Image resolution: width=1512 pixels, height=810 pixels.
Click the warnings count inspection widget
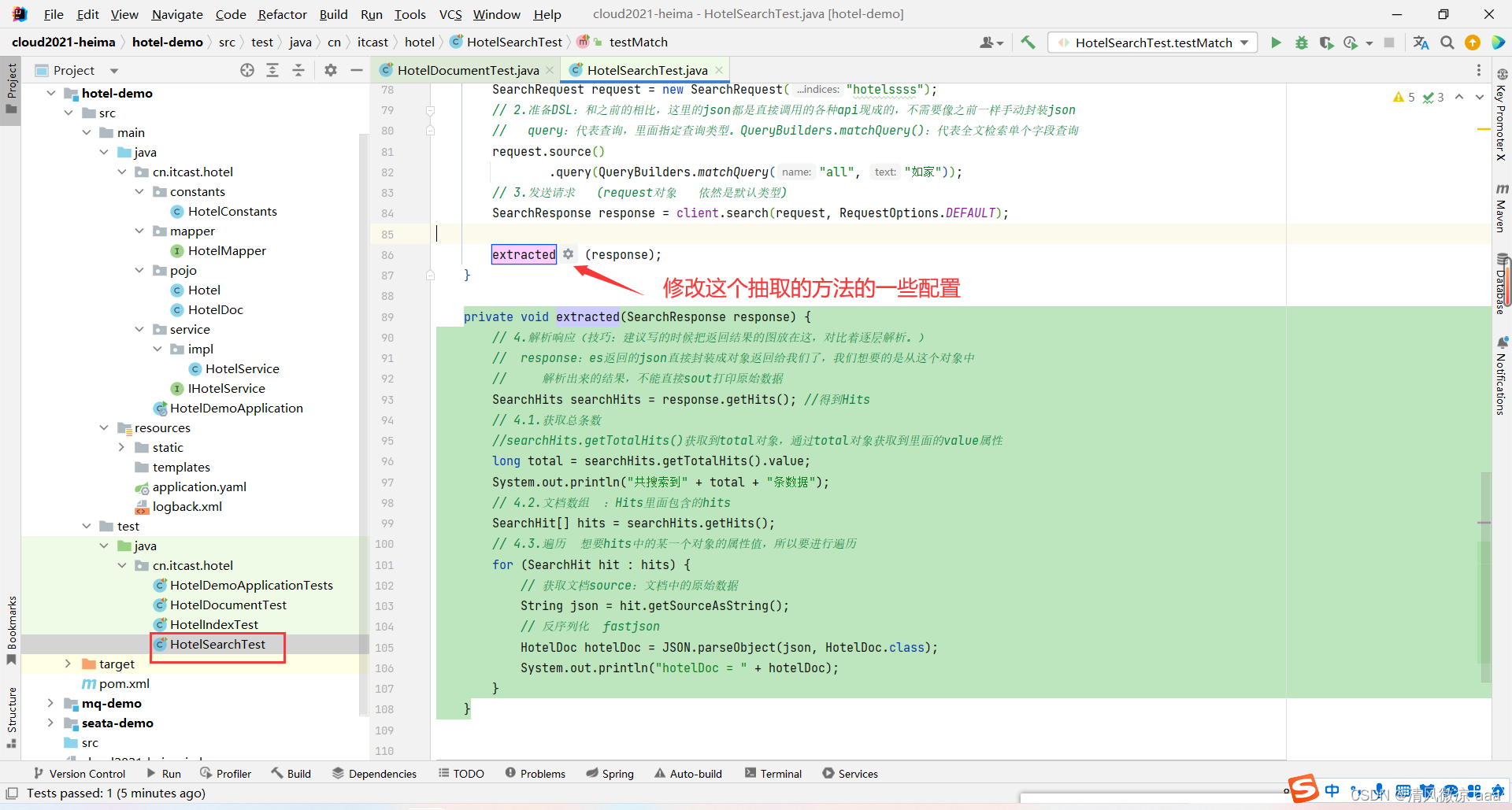pyautogui.click(x=1404, y=97)
